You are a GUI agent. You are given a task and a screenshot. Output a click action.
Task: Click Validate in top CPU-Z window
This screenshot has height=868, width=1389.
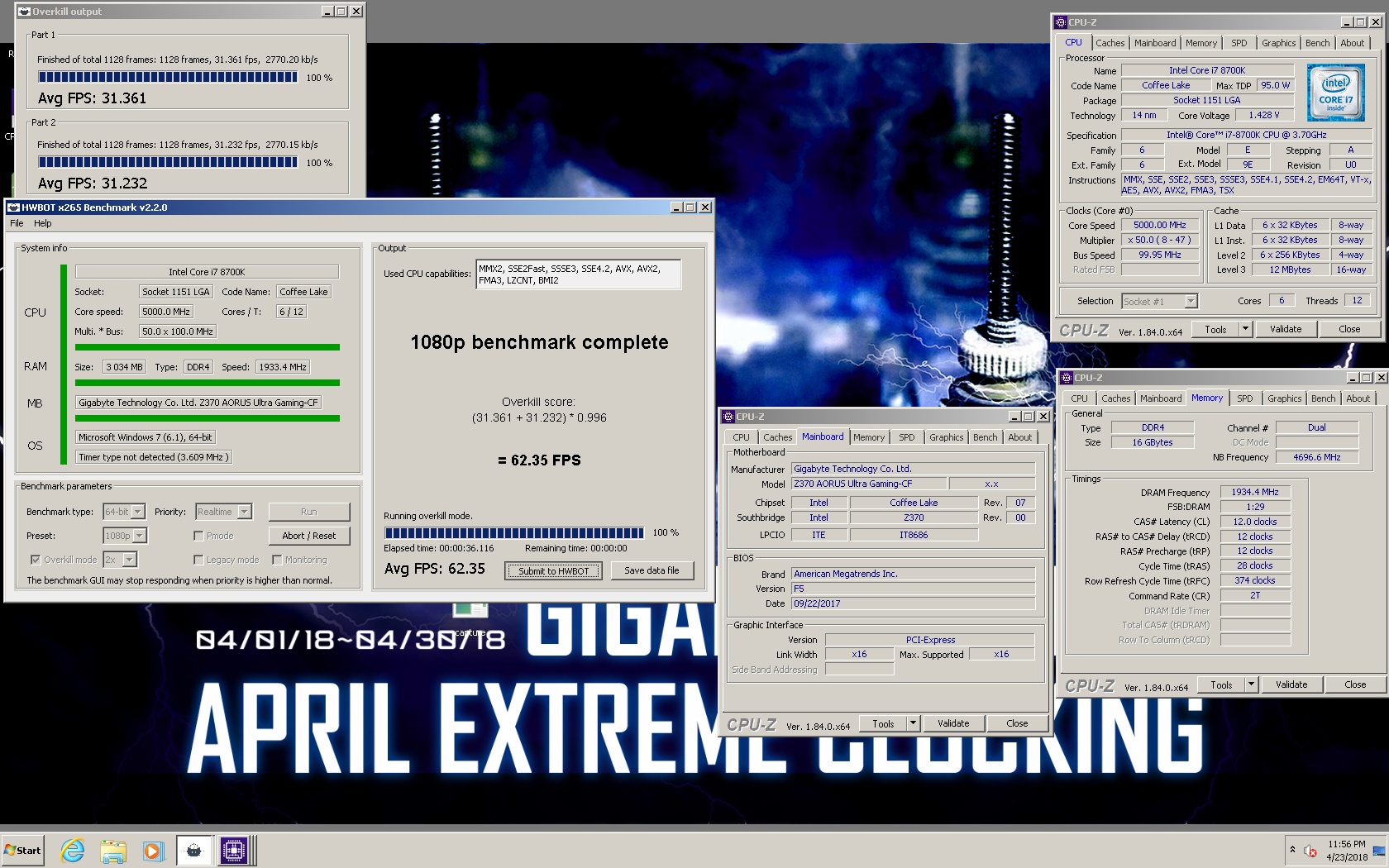1285,329
